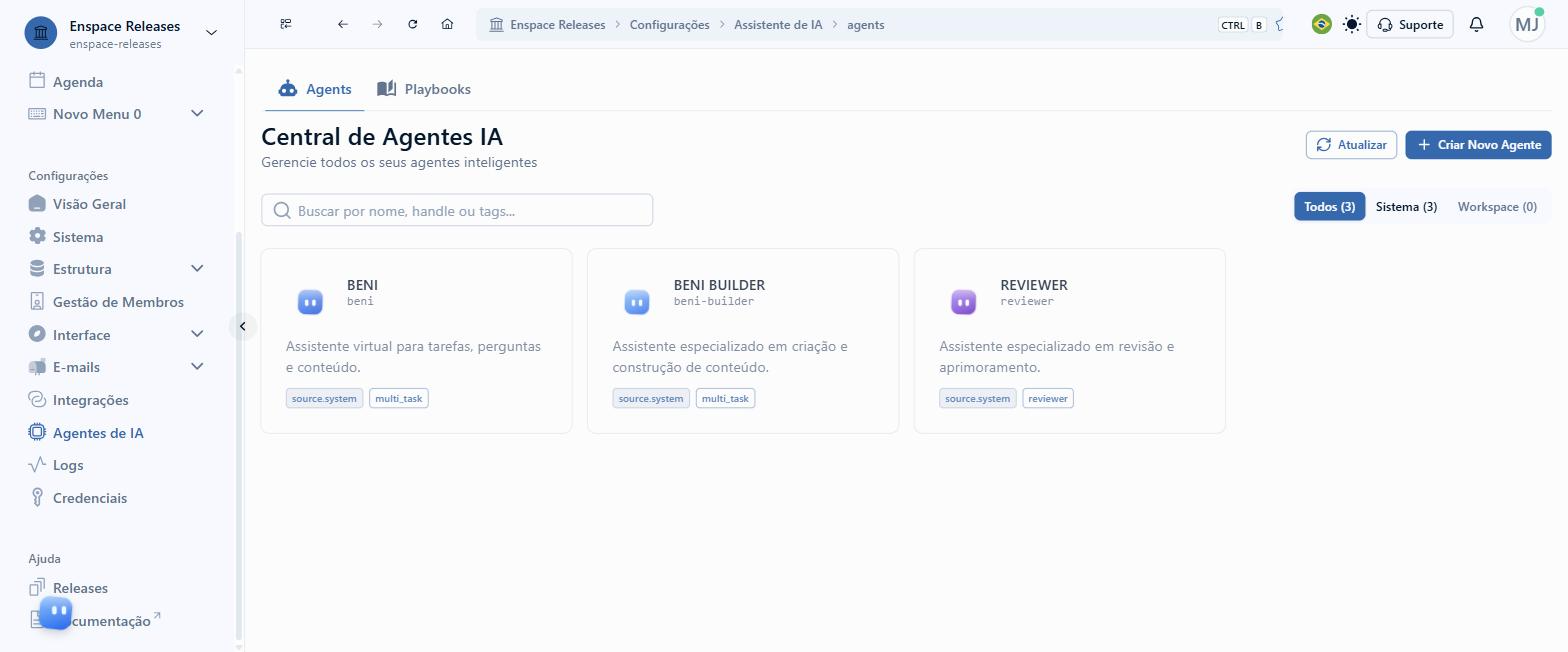Open Documentação external link
Screen dimensions: 1568x652
click(x=95, y=621)
